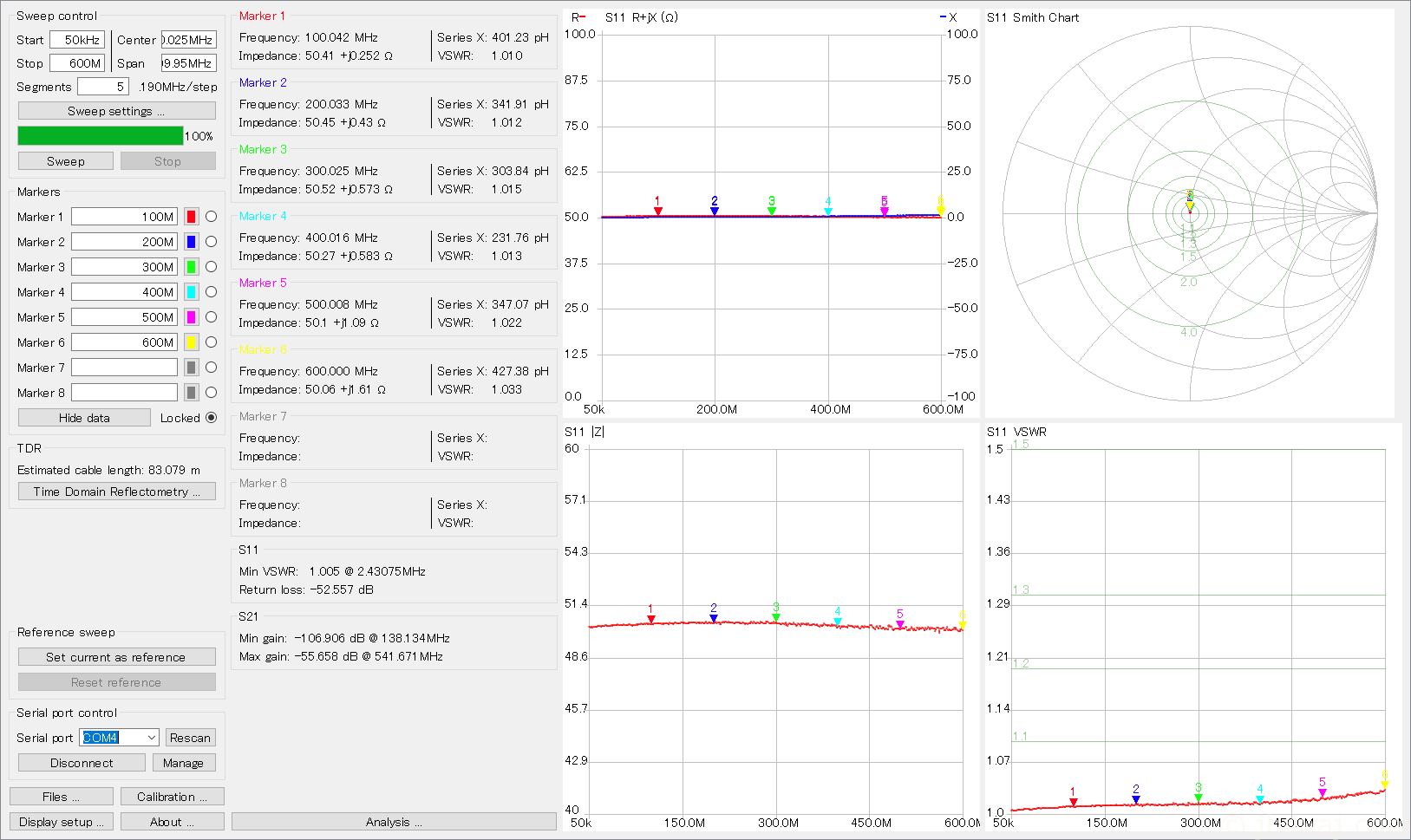Select the Marker 4 radio button
1411x840 pixels.
click(x=211, y=292)
